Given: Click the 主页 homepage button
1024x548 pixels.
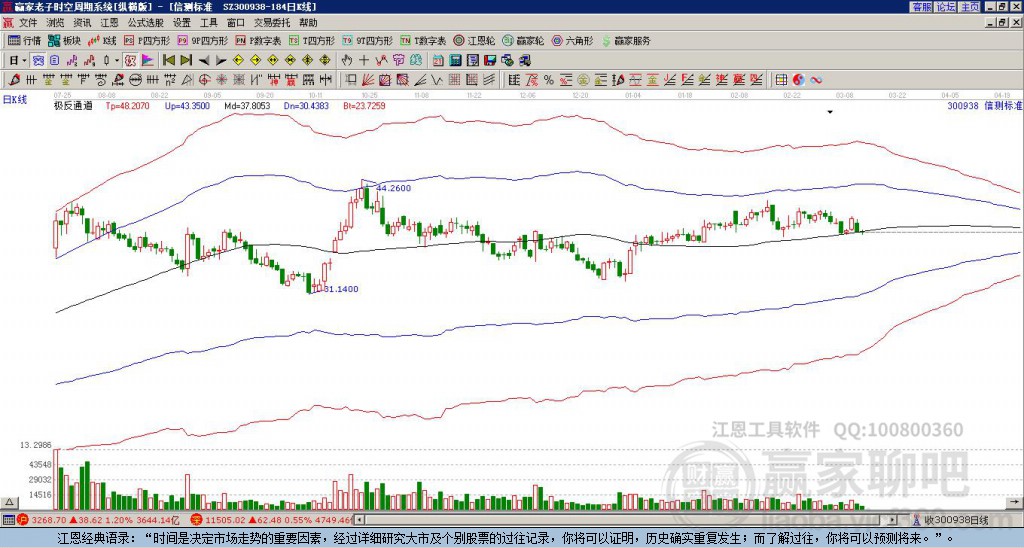Looking at the screenshot, I should coord(969,6).
